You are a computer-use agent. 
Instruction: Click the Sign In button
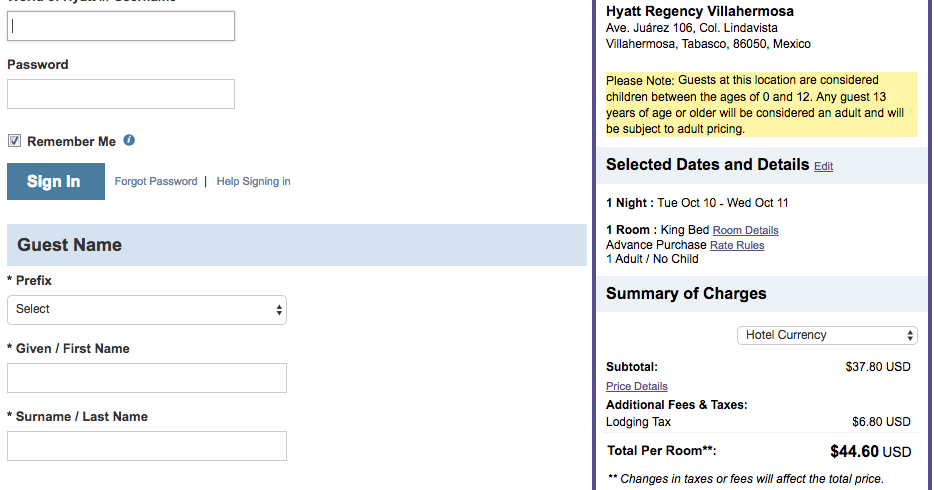pyautogui.click(x=56, y=181)
